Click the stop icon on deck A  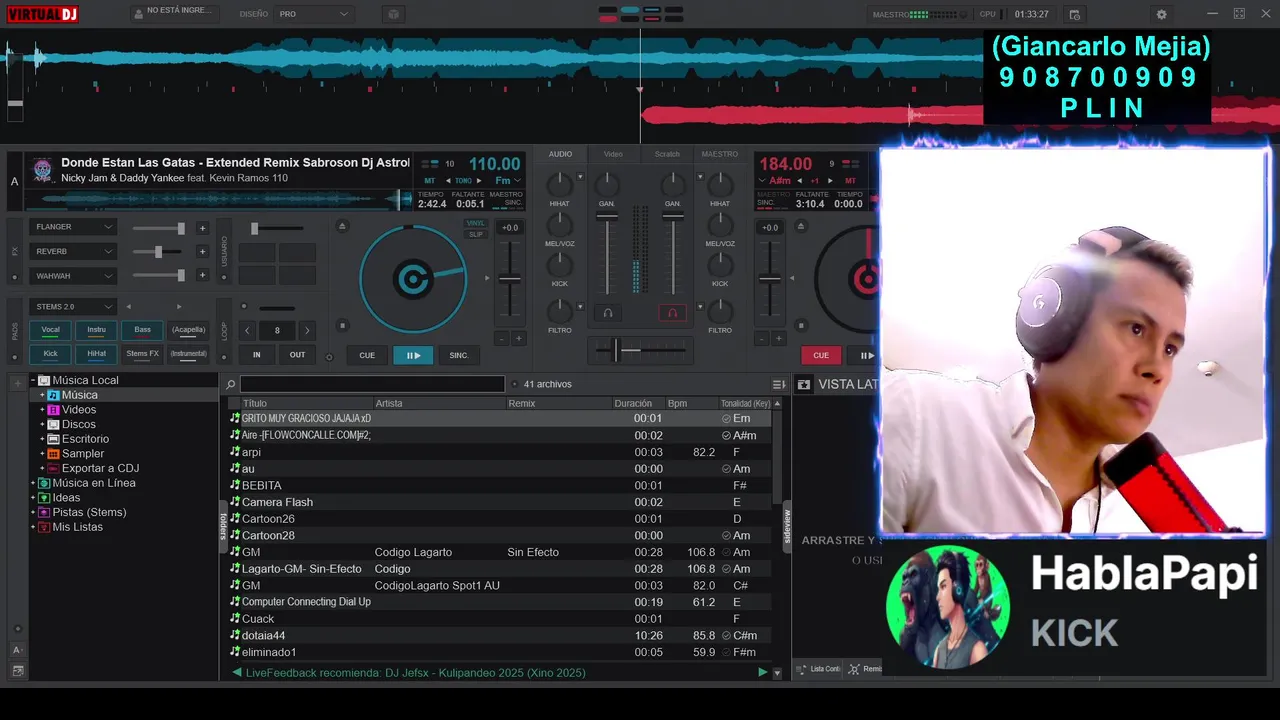pos(342,325)
